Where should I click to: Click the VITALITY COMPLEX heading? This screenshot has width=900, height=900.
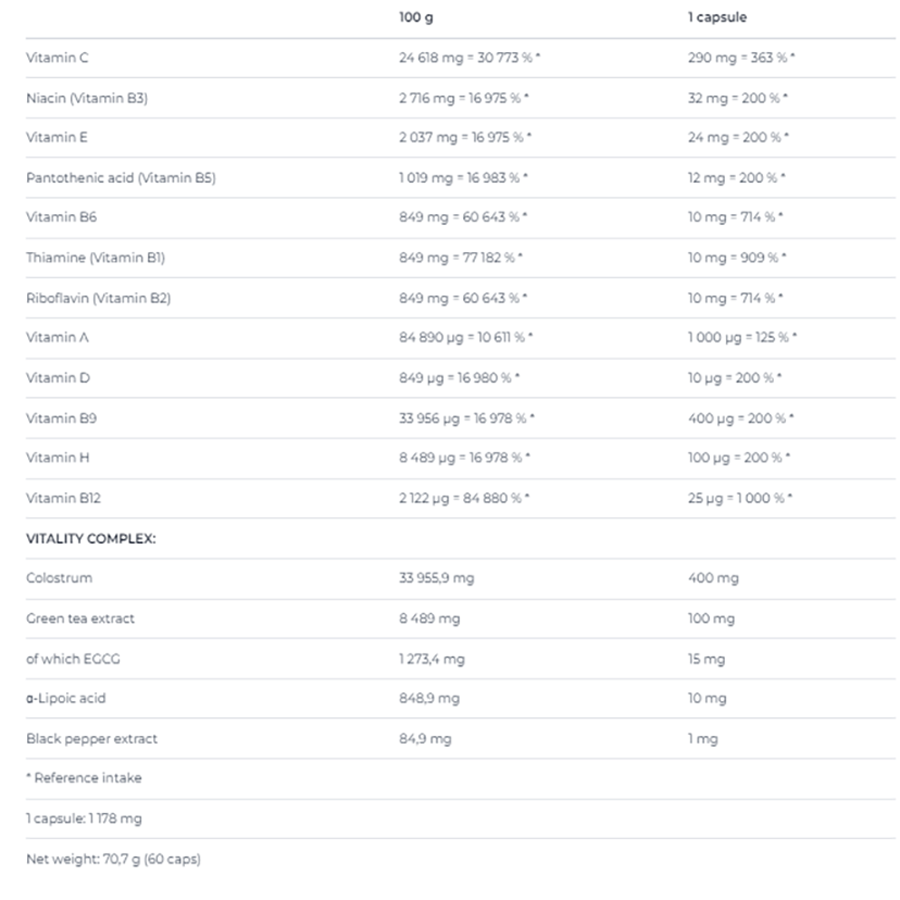coord(91,538)
